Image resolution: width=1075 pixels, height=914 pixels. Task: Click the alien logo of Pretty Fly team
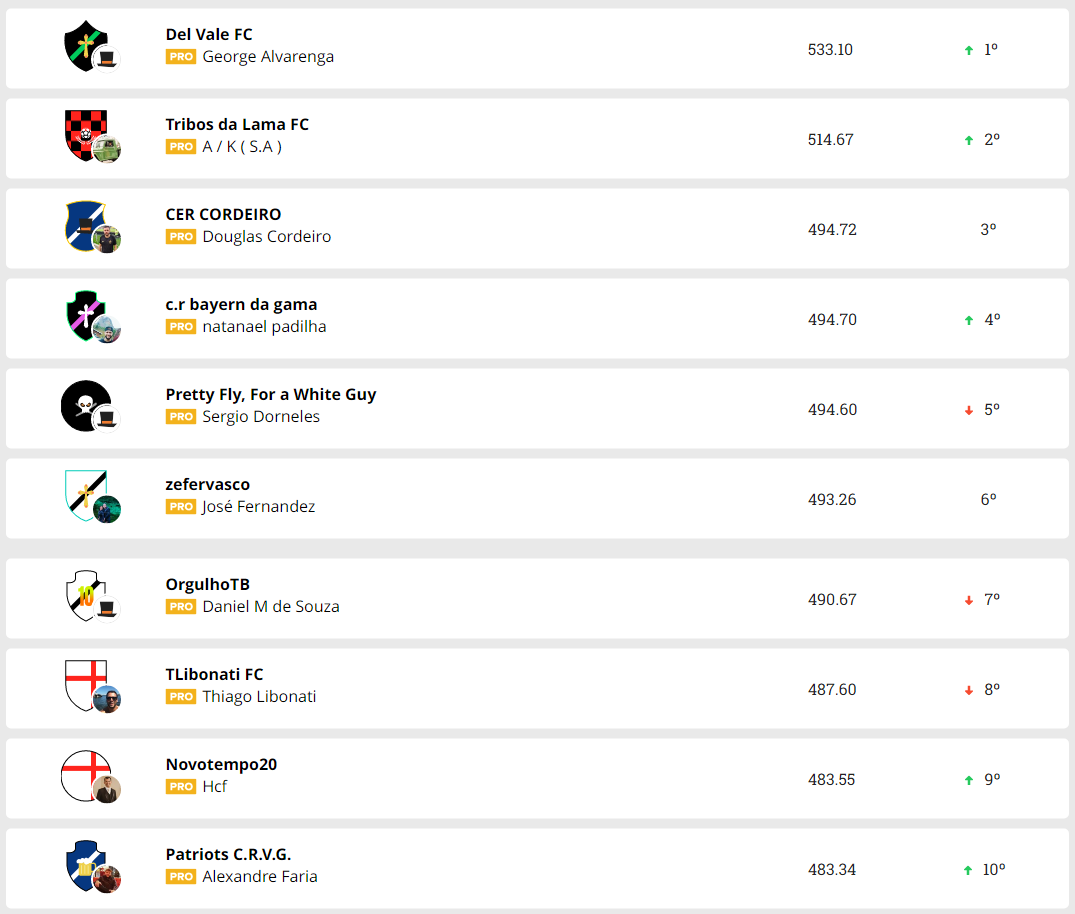82,404
